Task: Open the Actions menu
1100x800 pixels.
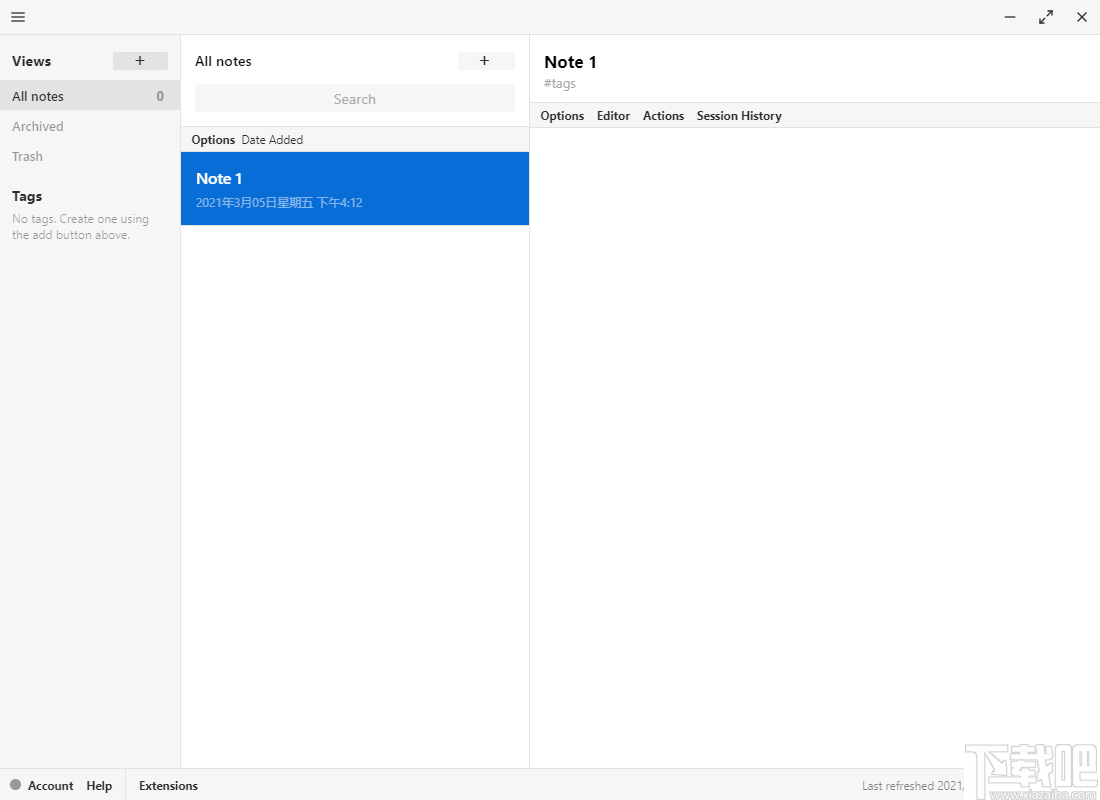Action: click(663, 116)
